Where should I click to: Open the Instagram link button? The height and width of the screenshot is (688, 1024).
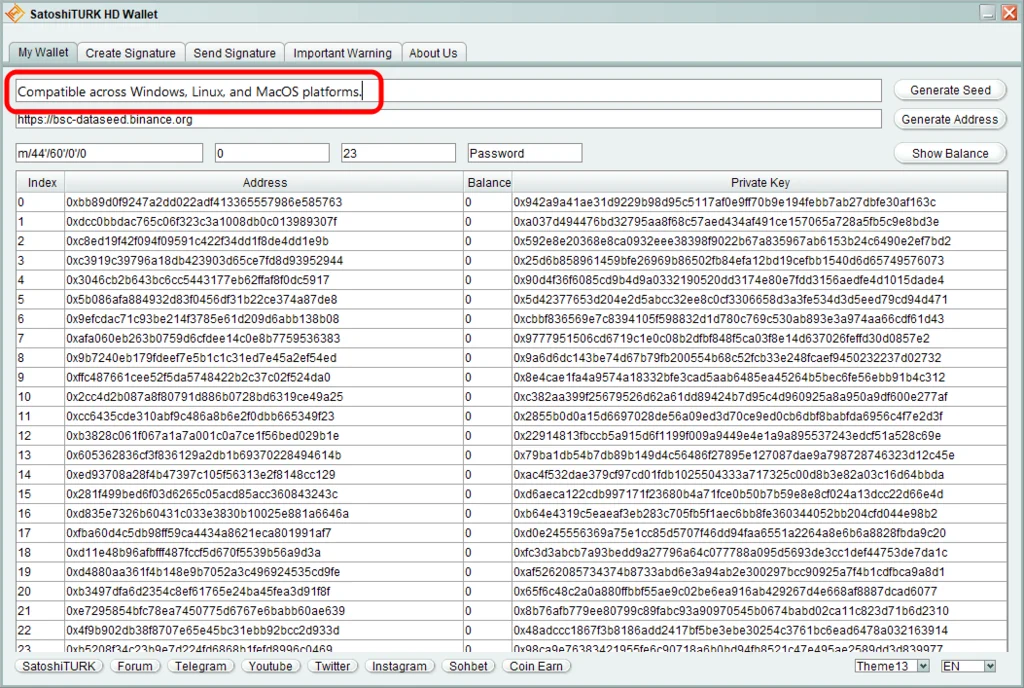pos(399,666)
